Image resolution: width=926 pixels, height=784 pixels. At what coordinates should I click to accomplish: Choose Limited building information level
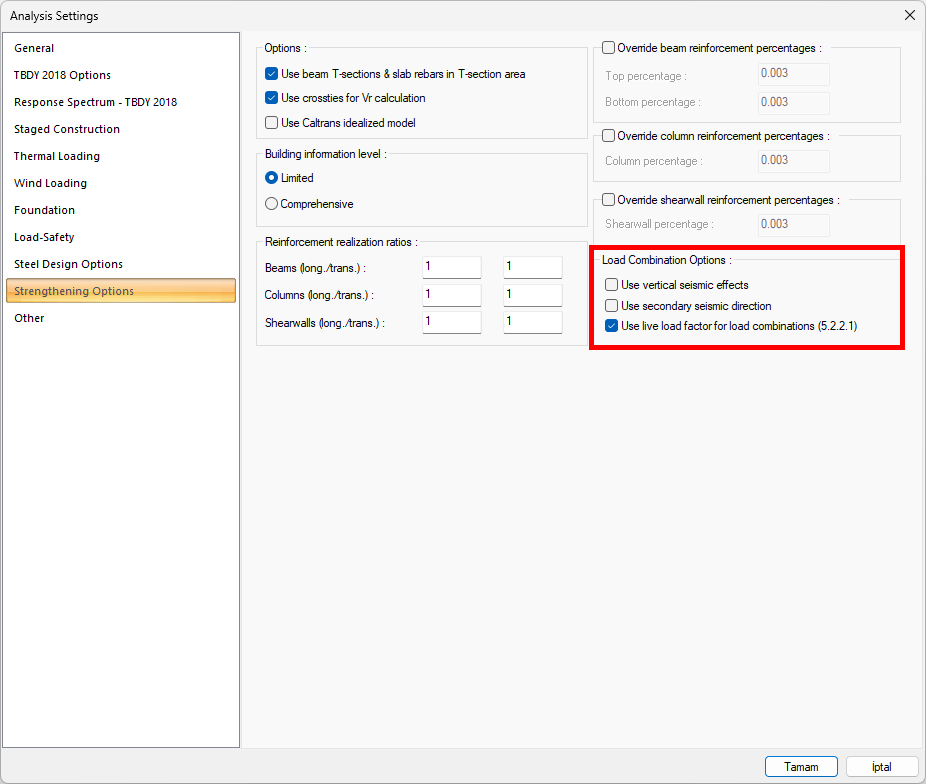click(272, 178)
